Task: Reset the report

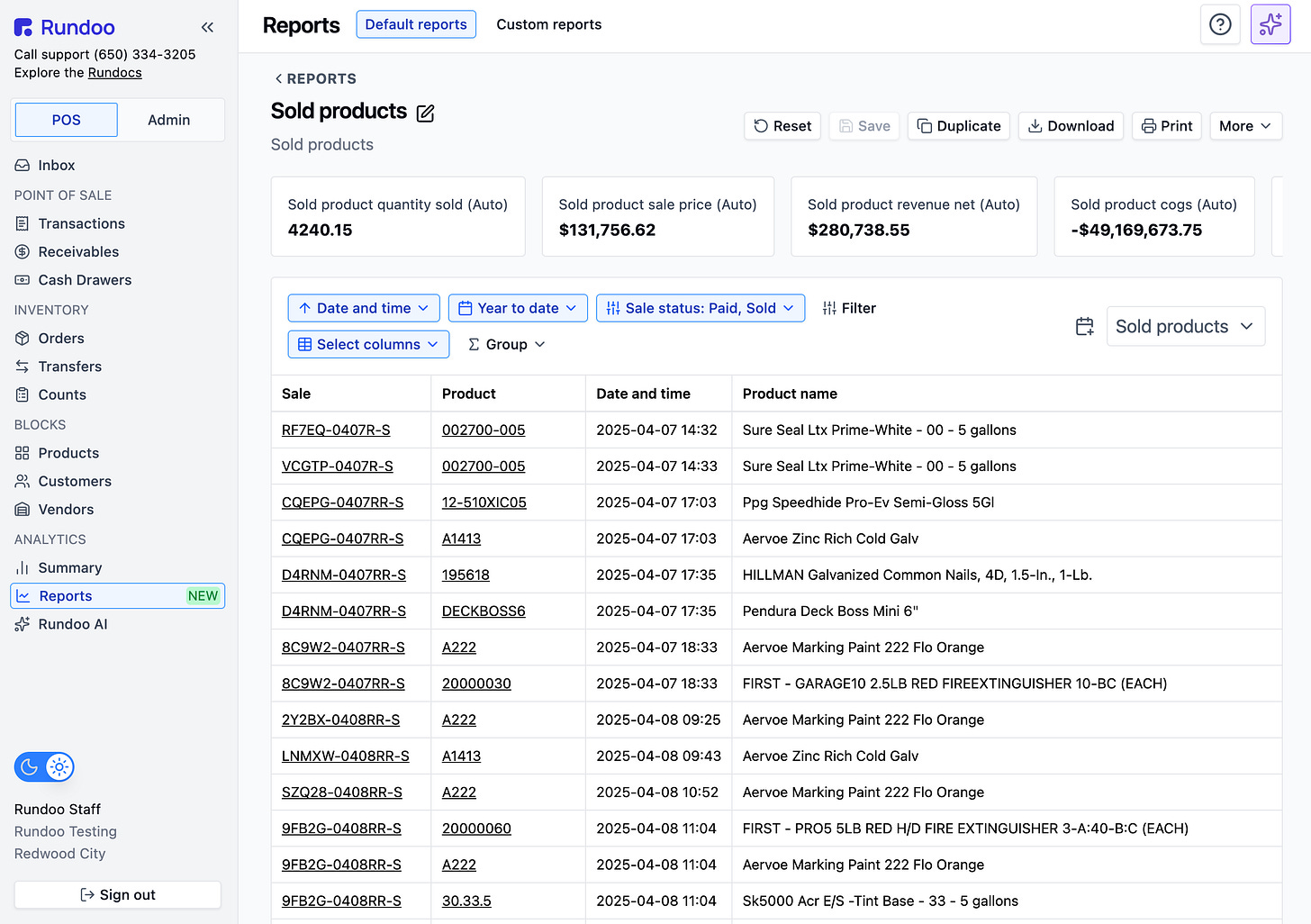Action: 782,126
